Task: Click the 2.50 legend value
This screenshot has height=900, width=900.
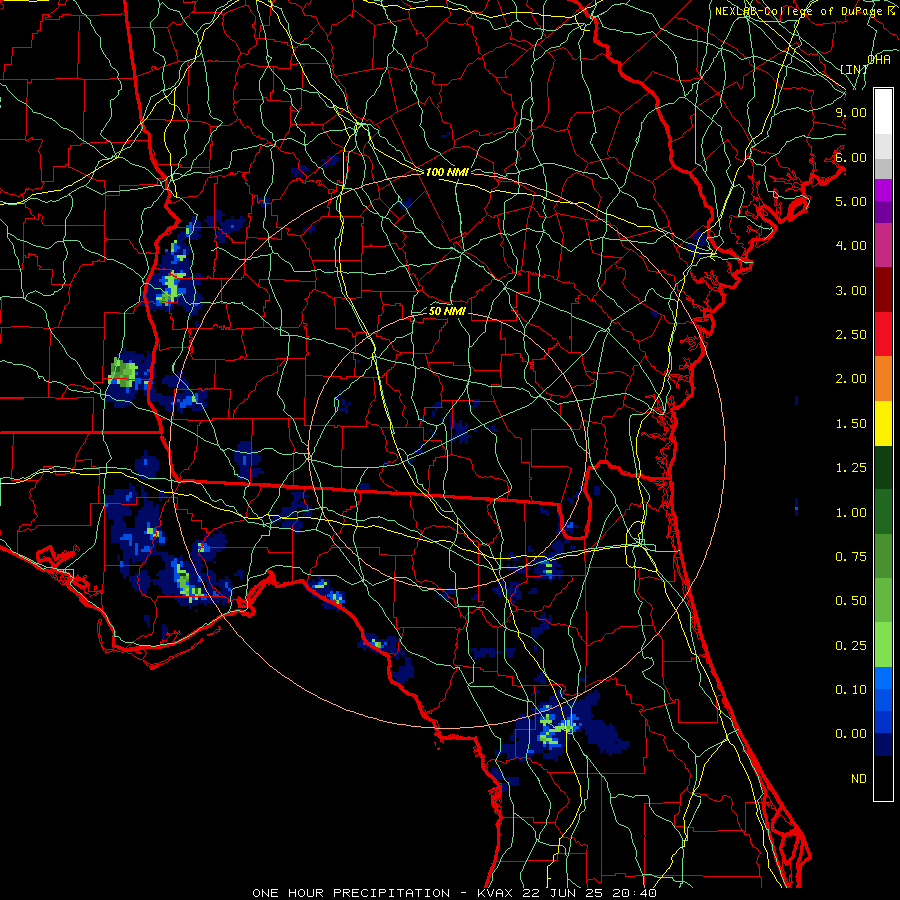Action: 851,335
